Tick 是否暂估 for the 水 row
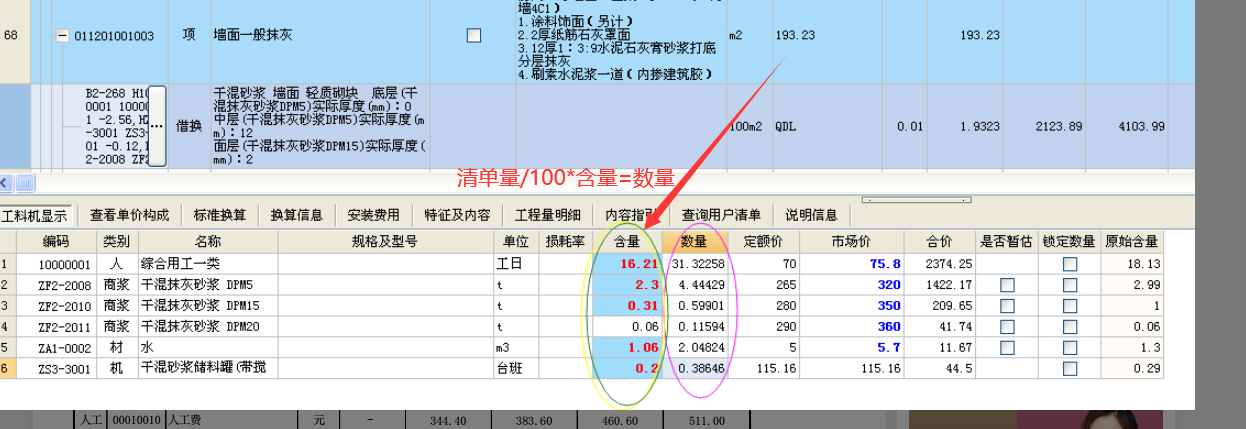Viewport: 1246px width, 429px height. click(1007, 348)
